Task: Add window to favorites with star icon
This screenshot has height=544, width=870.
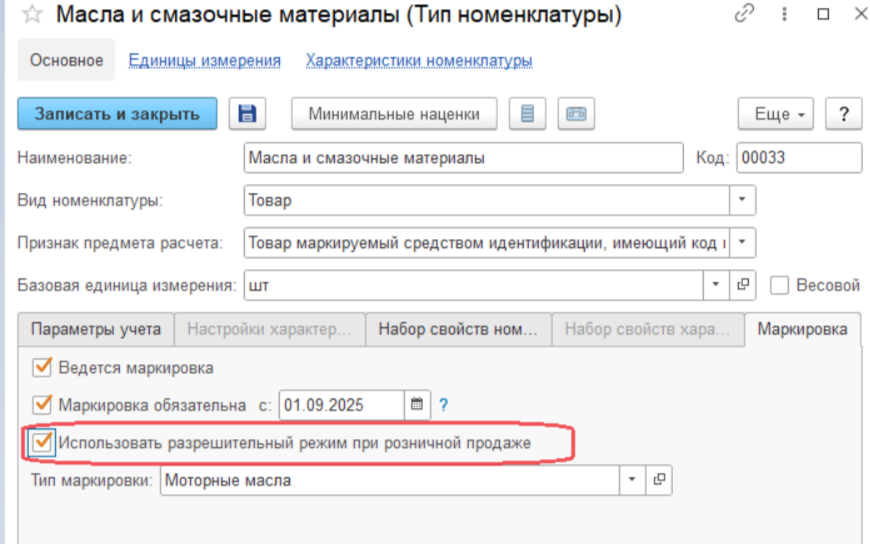Action: tap(32, 15)
